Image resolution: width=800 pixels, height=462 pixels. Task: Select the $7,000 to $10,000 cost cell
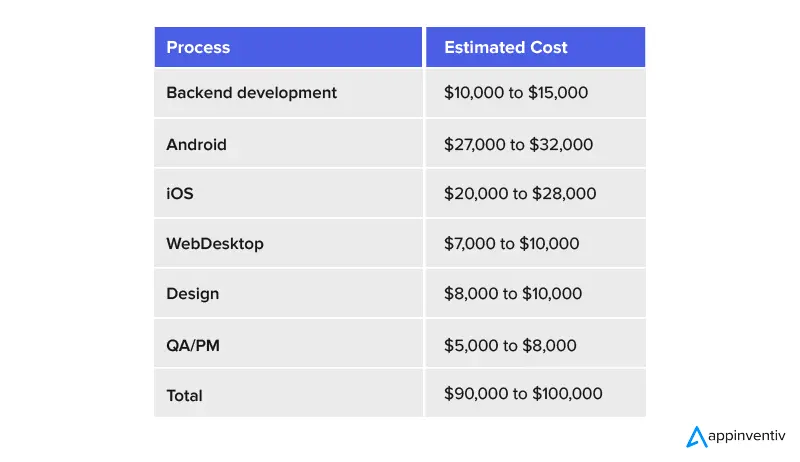(511, 244)
